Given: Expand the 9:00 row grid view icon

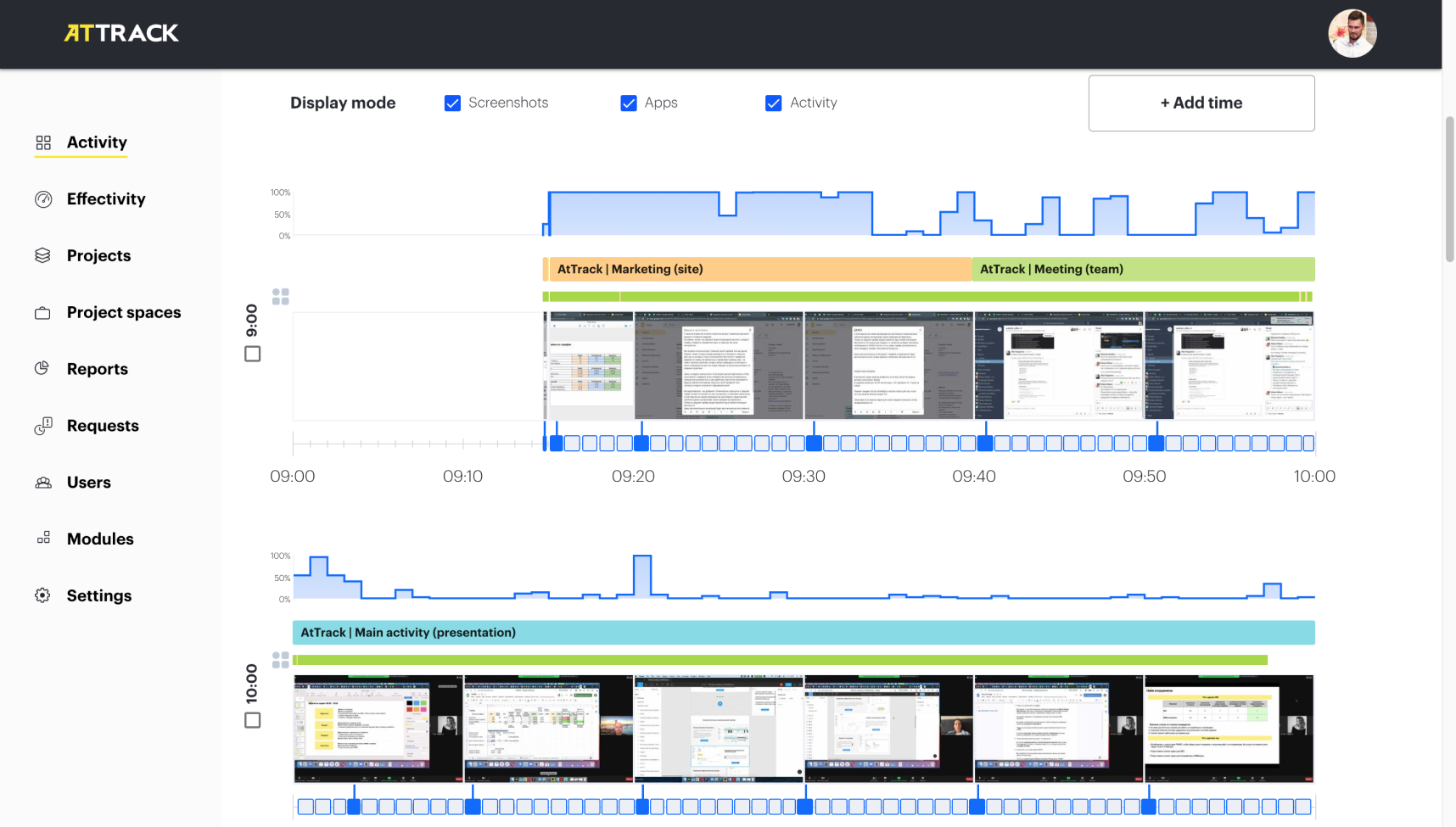Looking at the screenshot, I should 281,296.
